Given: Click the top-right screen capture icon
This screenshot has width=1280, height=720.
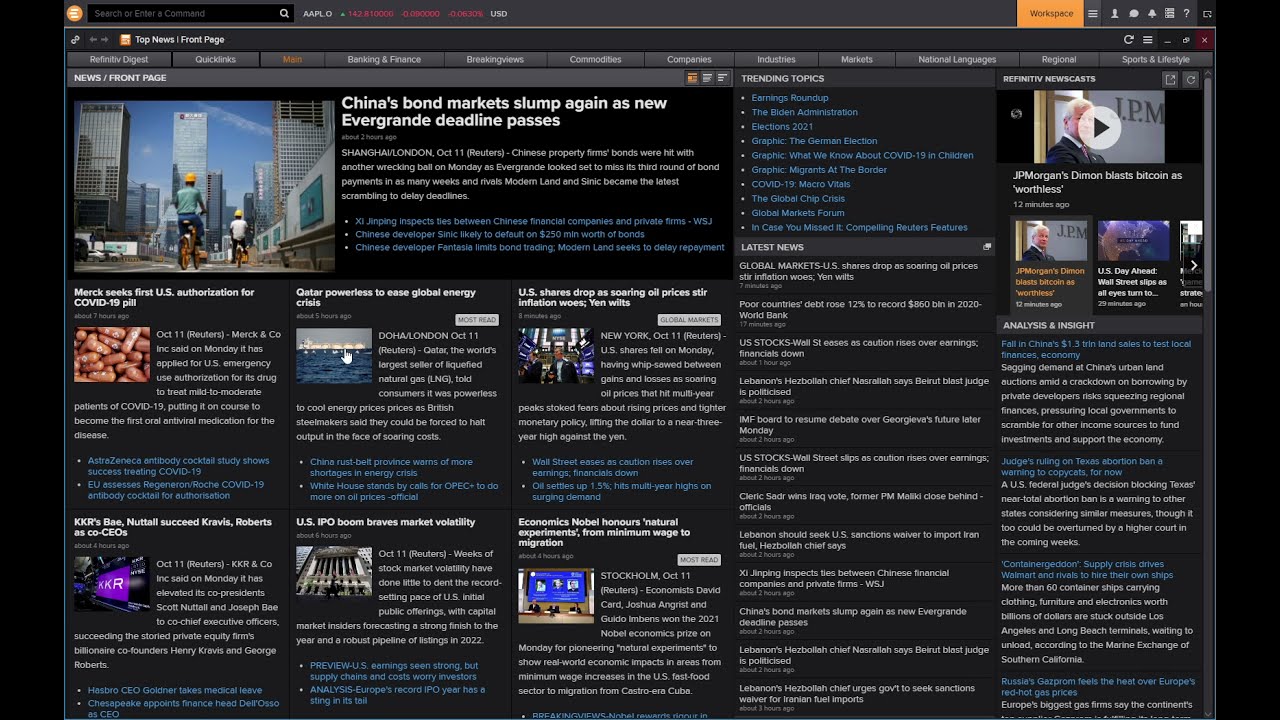Looking at the screenshot, I should point(1208,14).
